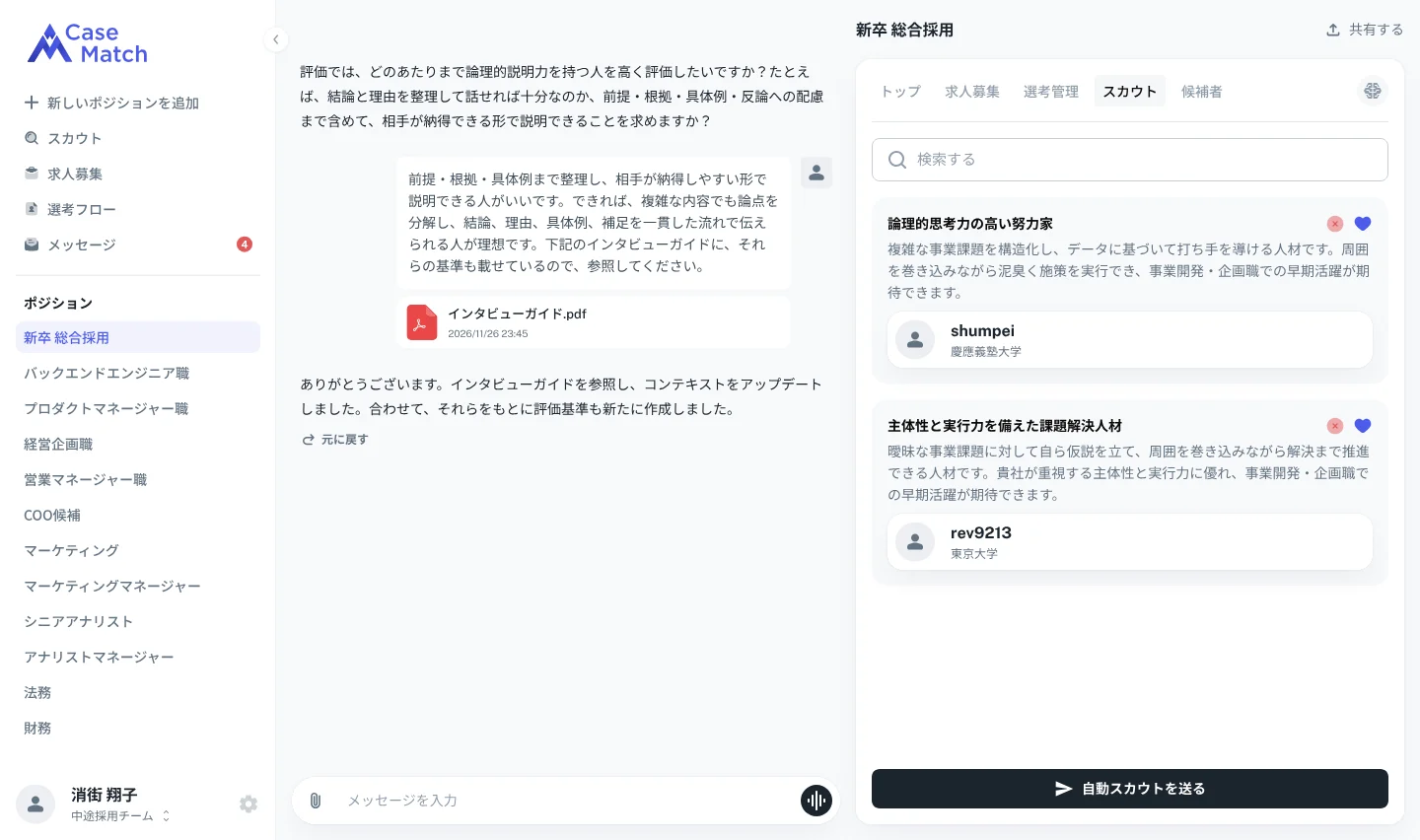Click the 新卒 総合採用 page heading
This screenshot has height=840, width=1420.
[904, 30]
